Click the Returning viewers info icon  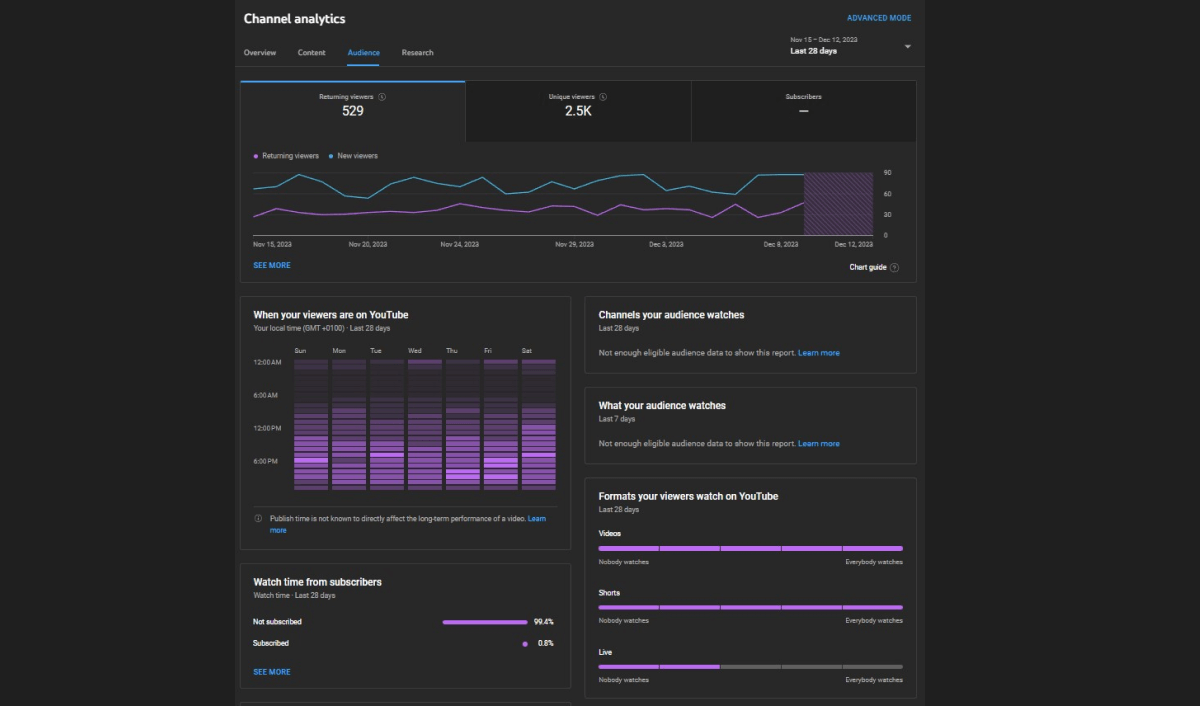[383, 97]
